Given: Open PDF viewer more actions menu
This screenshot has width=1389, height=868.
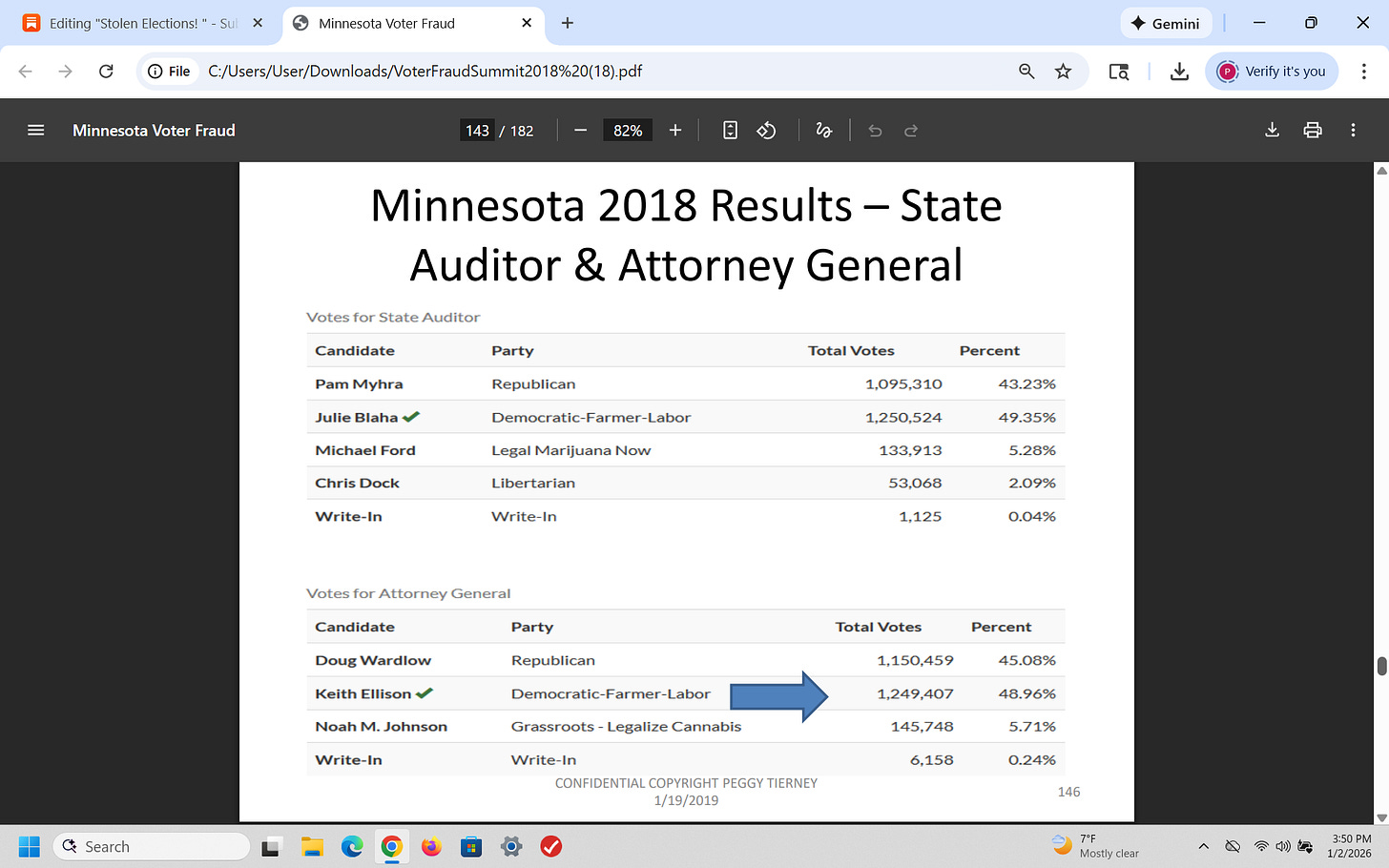Looking at the screenshot, I should (1353, 131).
